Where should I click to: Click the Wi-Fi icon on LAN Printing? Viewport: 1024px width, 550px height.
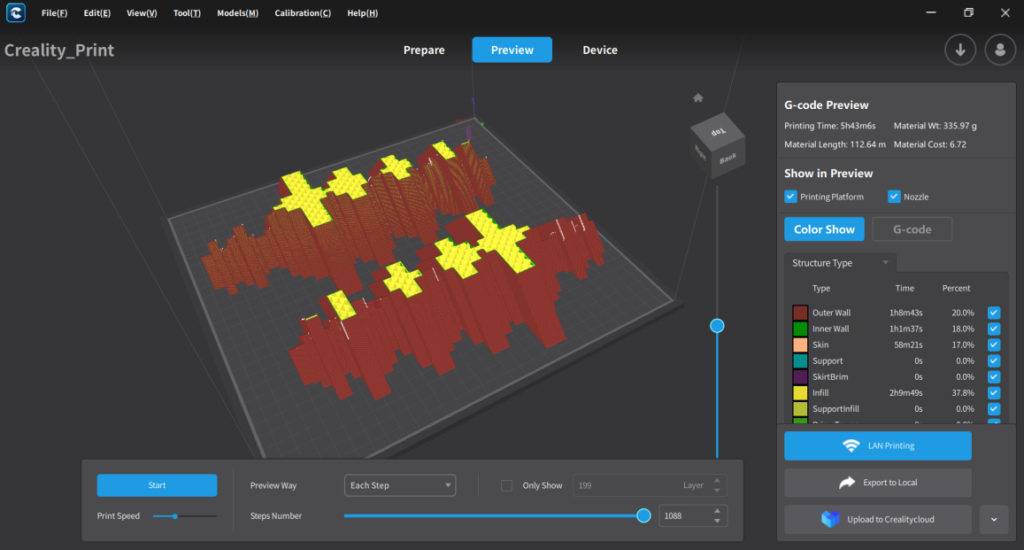tap(851, 445)
